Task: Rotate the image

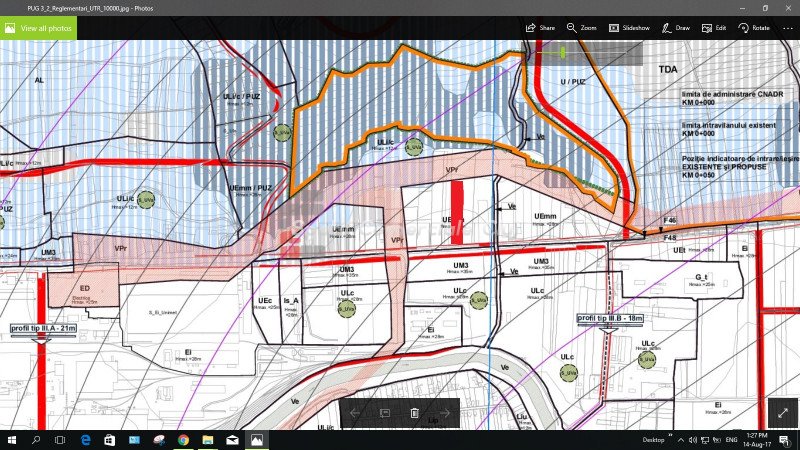Action: 754,28
